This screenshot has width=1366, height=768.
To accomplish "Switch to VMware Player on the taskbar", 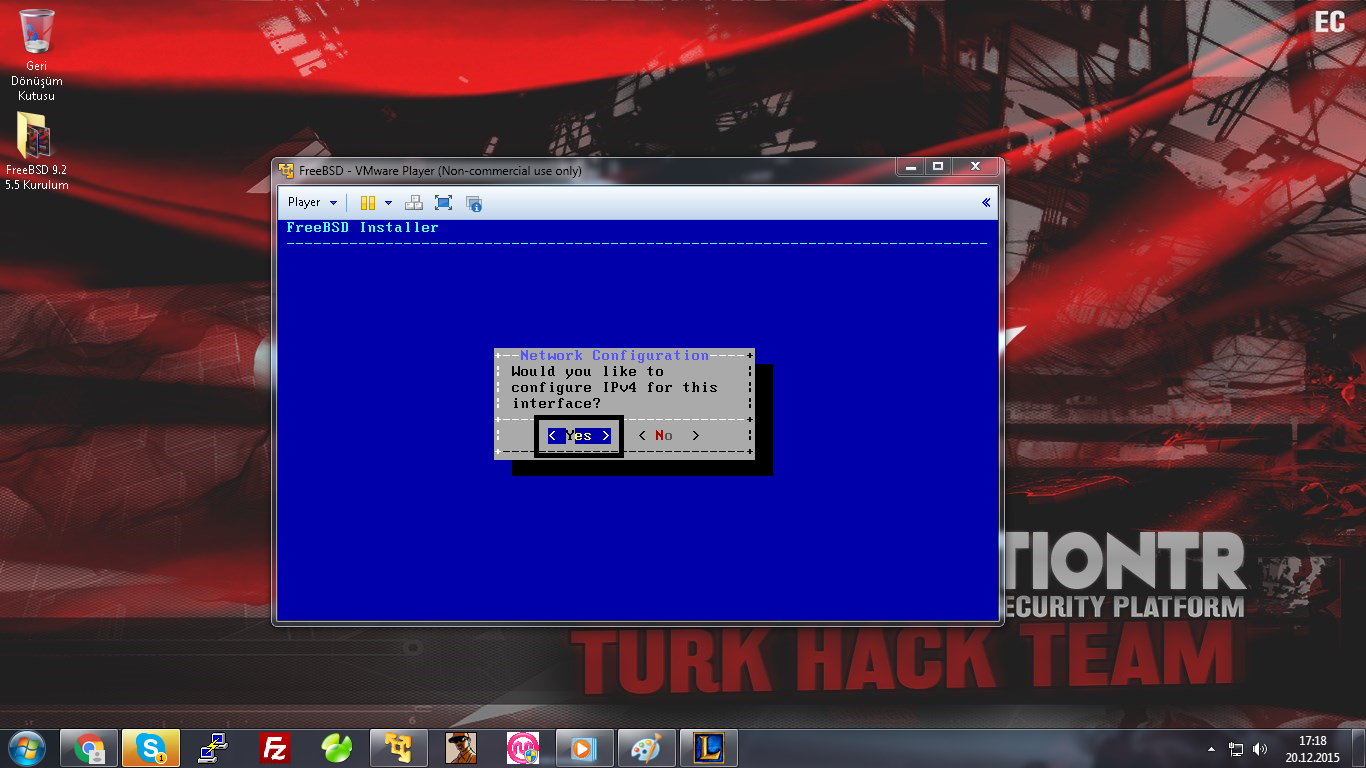I will pos(399,748).
